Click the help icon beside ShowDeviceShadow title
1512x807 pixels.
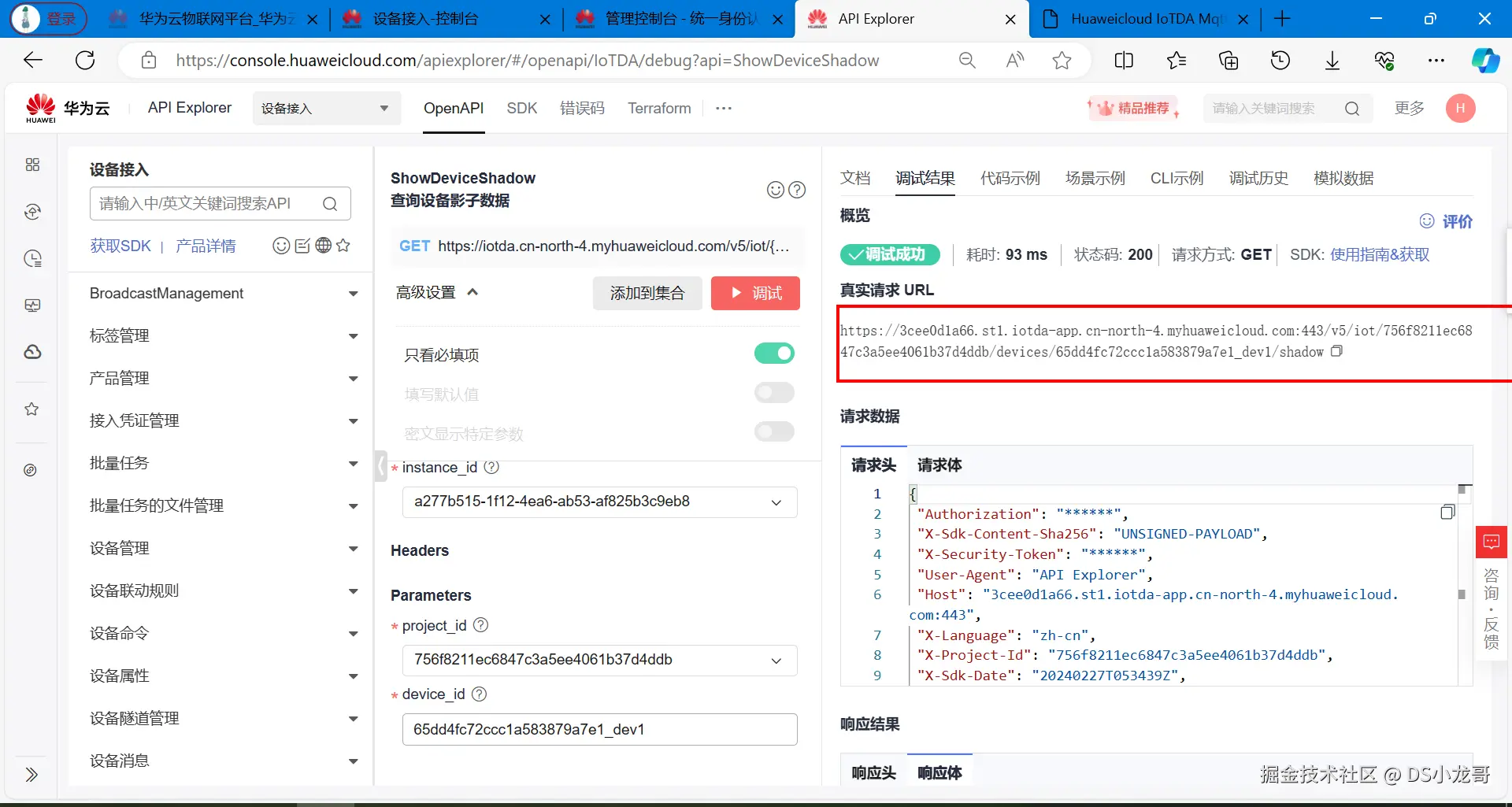pos(797,190)
